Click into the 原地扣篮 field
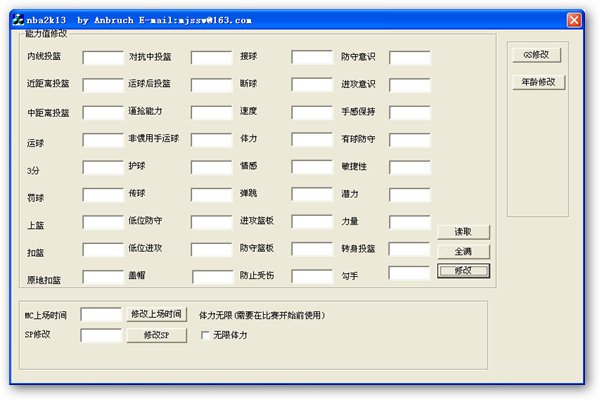The width and height of the screenshot is (600, 400). coord(103,277)
